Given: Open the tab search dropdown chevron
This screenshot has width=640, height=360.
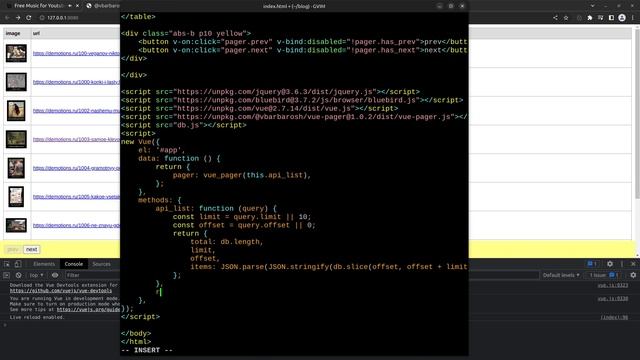Looking at the screenshot, I should (593, 6).
